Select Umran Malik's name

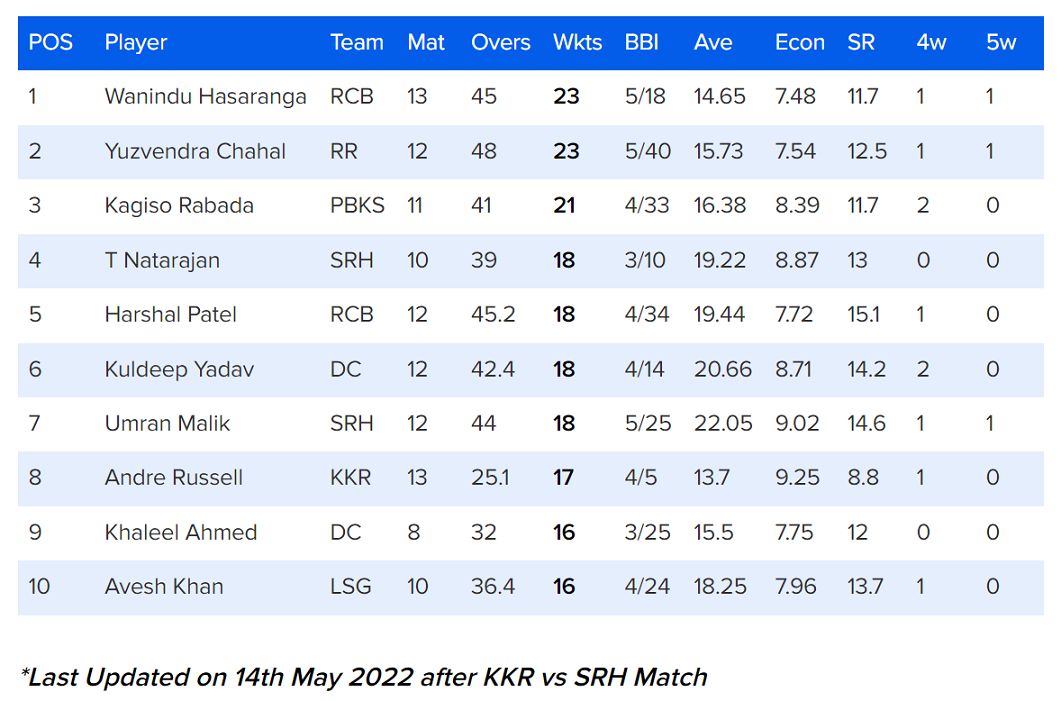coord(167,423)
